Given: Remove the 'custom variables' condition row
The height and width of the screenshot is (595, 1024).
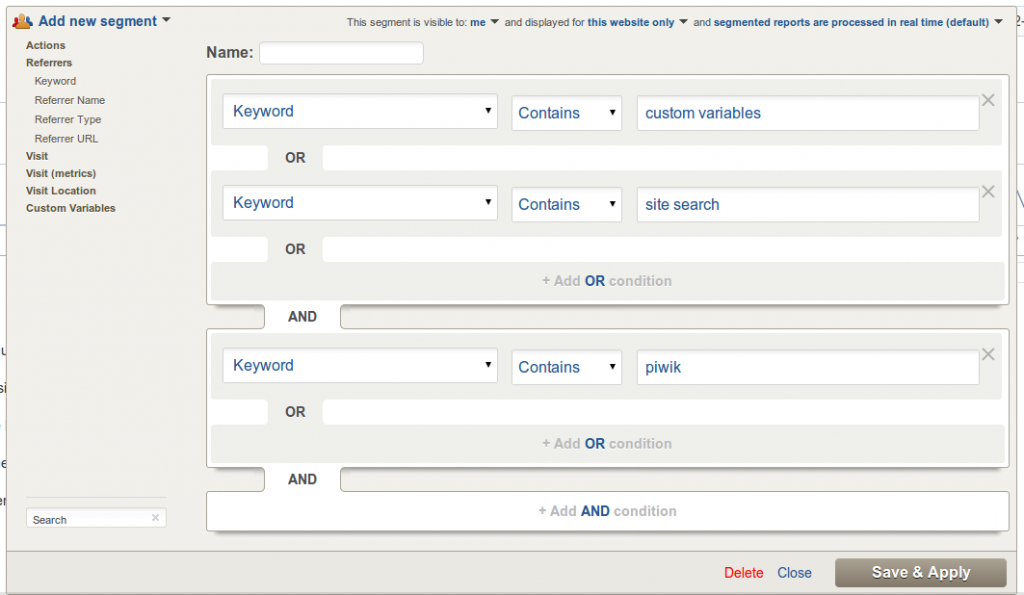Looking at the screenshot, I should (988, 100).
